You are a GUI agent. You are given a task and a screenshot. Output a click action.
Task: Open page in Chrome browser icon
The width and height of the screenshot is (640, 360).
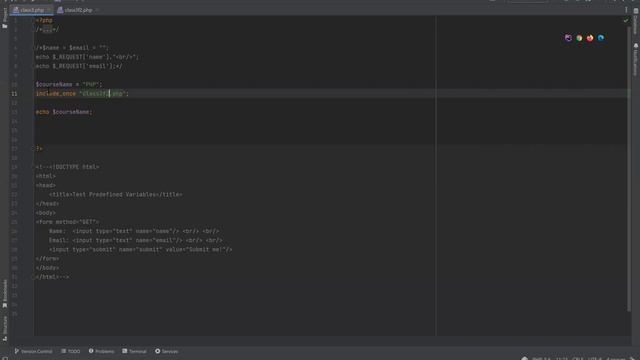click(x=579, y=38)
